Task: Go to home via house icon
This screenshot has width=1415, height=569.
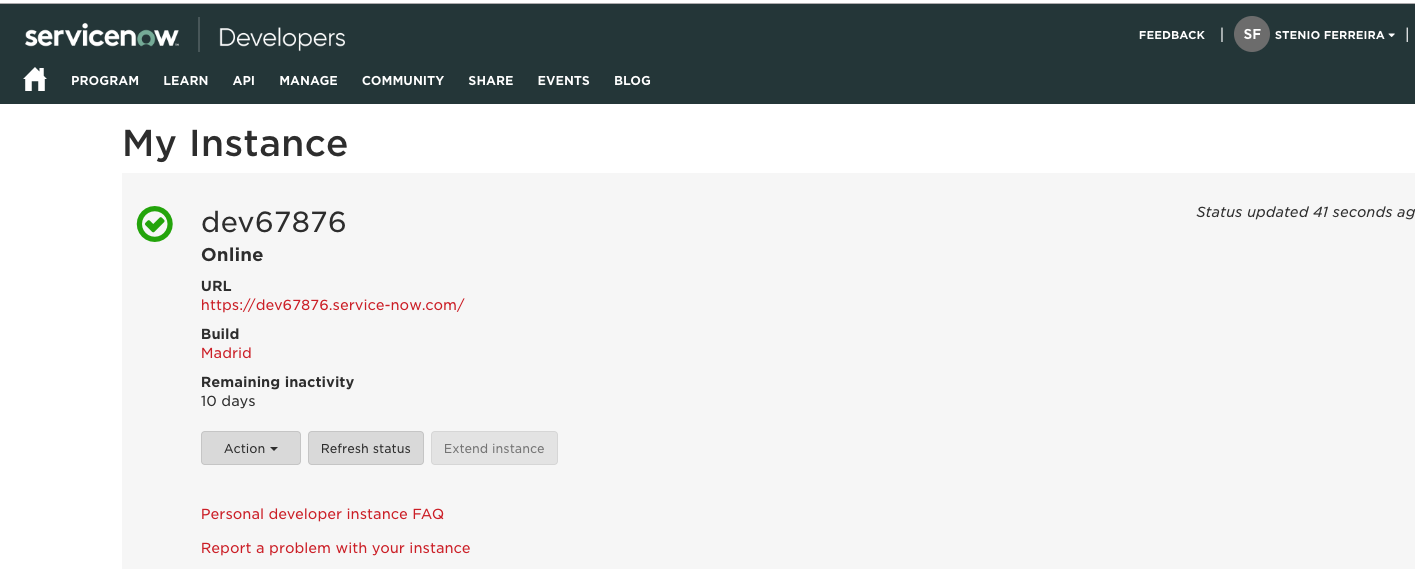Action: pos(35,80)
